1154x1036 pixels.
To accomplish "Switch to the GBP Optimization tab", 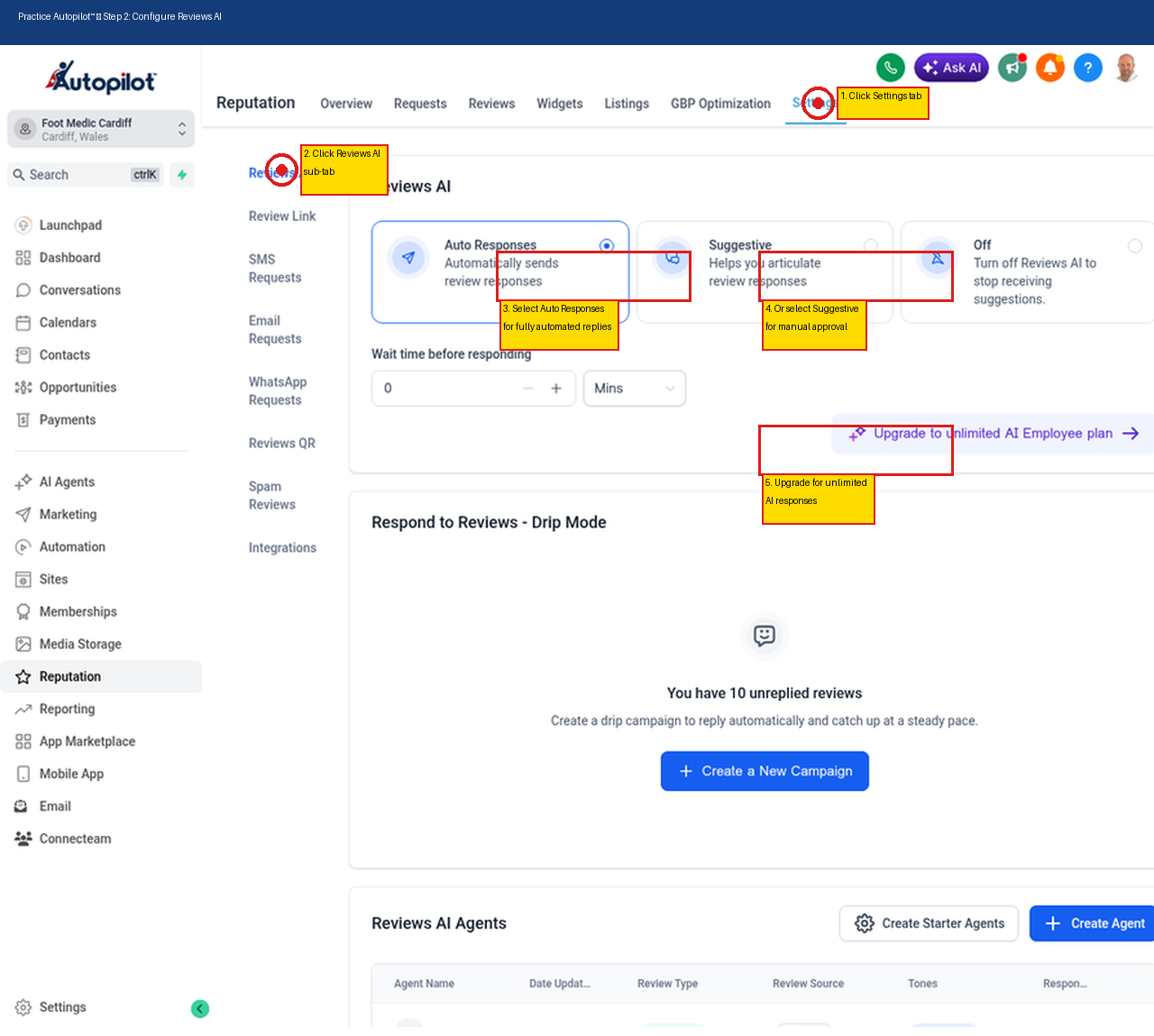I will [x=720, y=104].
